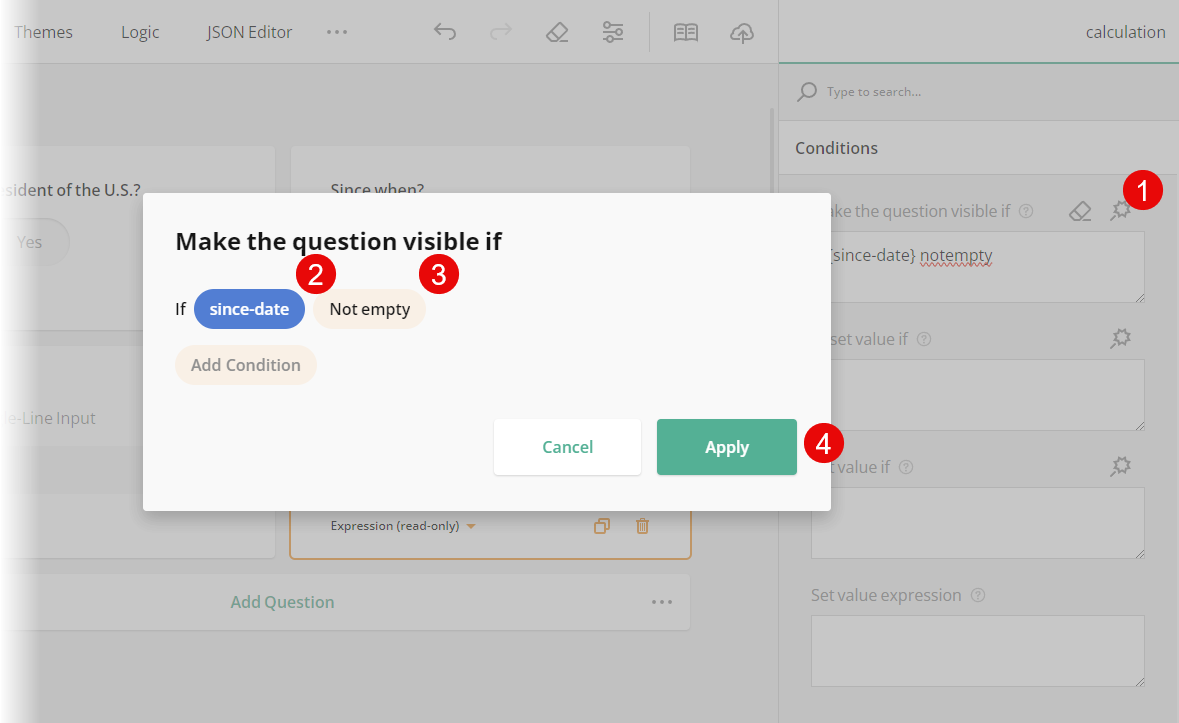This screenshot has width=1179, height=723.
Task: Click the Redo icon in the toolbar
Action: [500, 32]
